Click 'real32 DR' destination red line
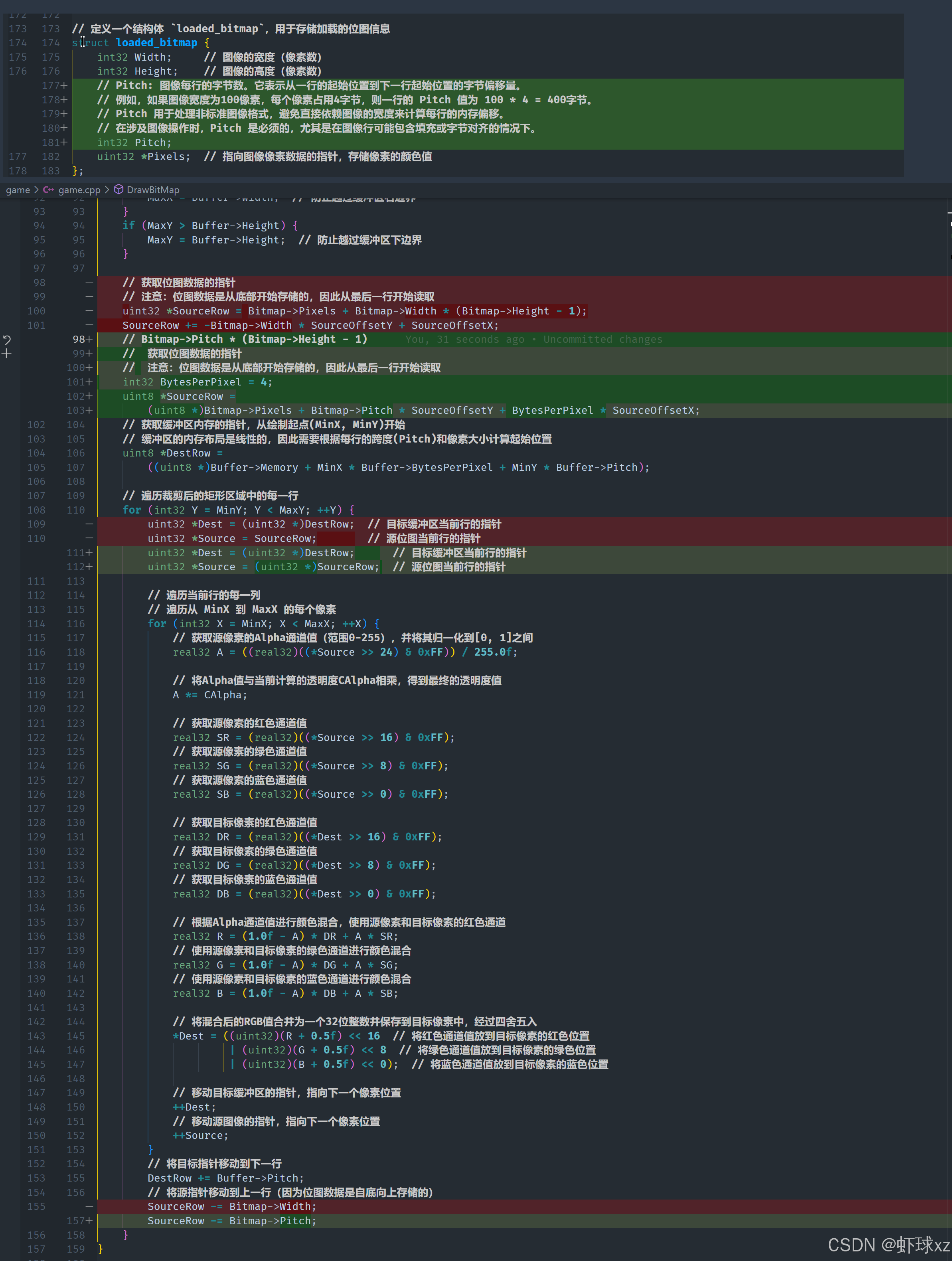The image size is (952, 1261). coord(307,837)
